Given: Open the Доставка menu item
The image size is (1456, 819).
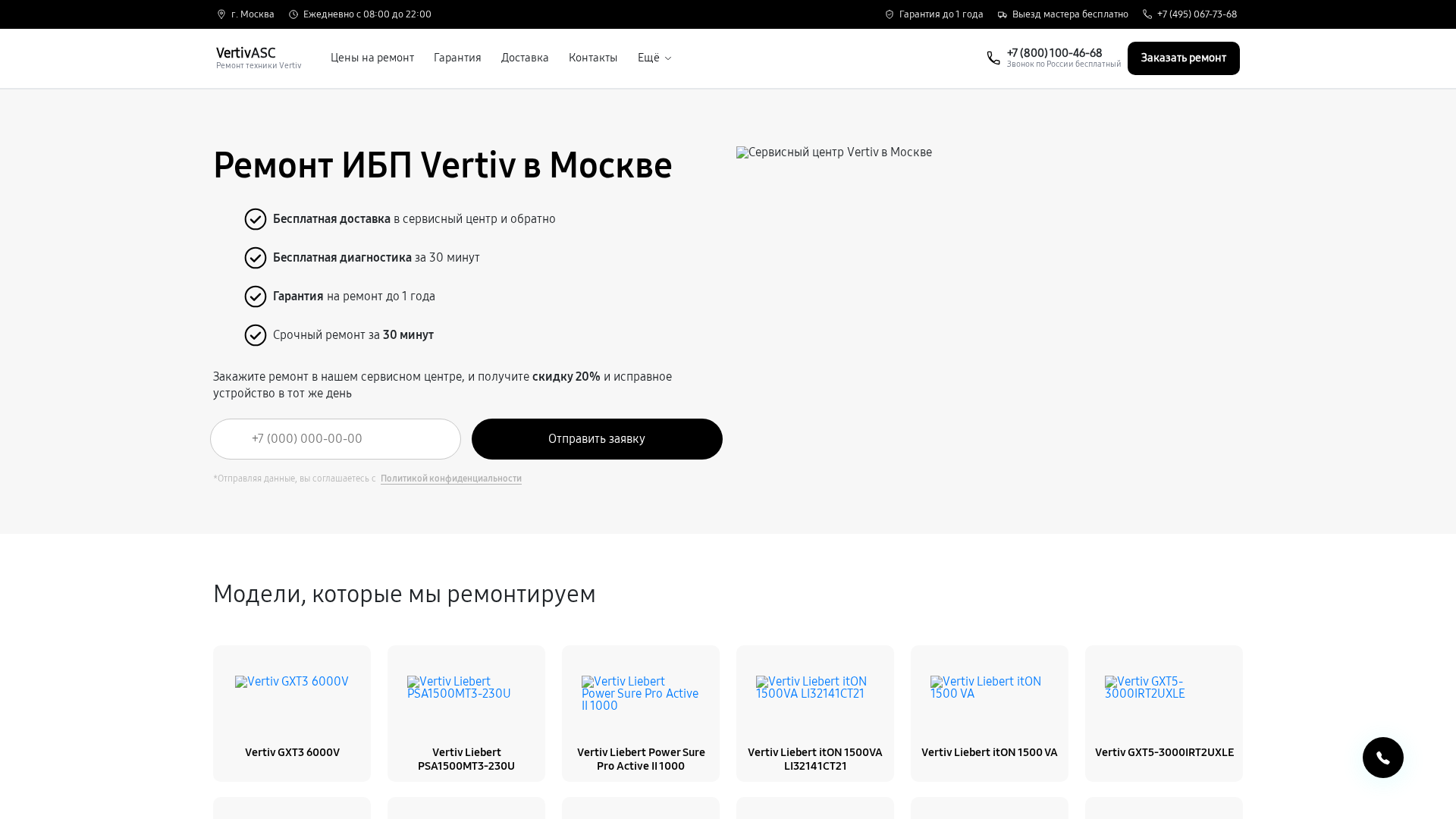Looking at the screenshot, I should 525,58.
